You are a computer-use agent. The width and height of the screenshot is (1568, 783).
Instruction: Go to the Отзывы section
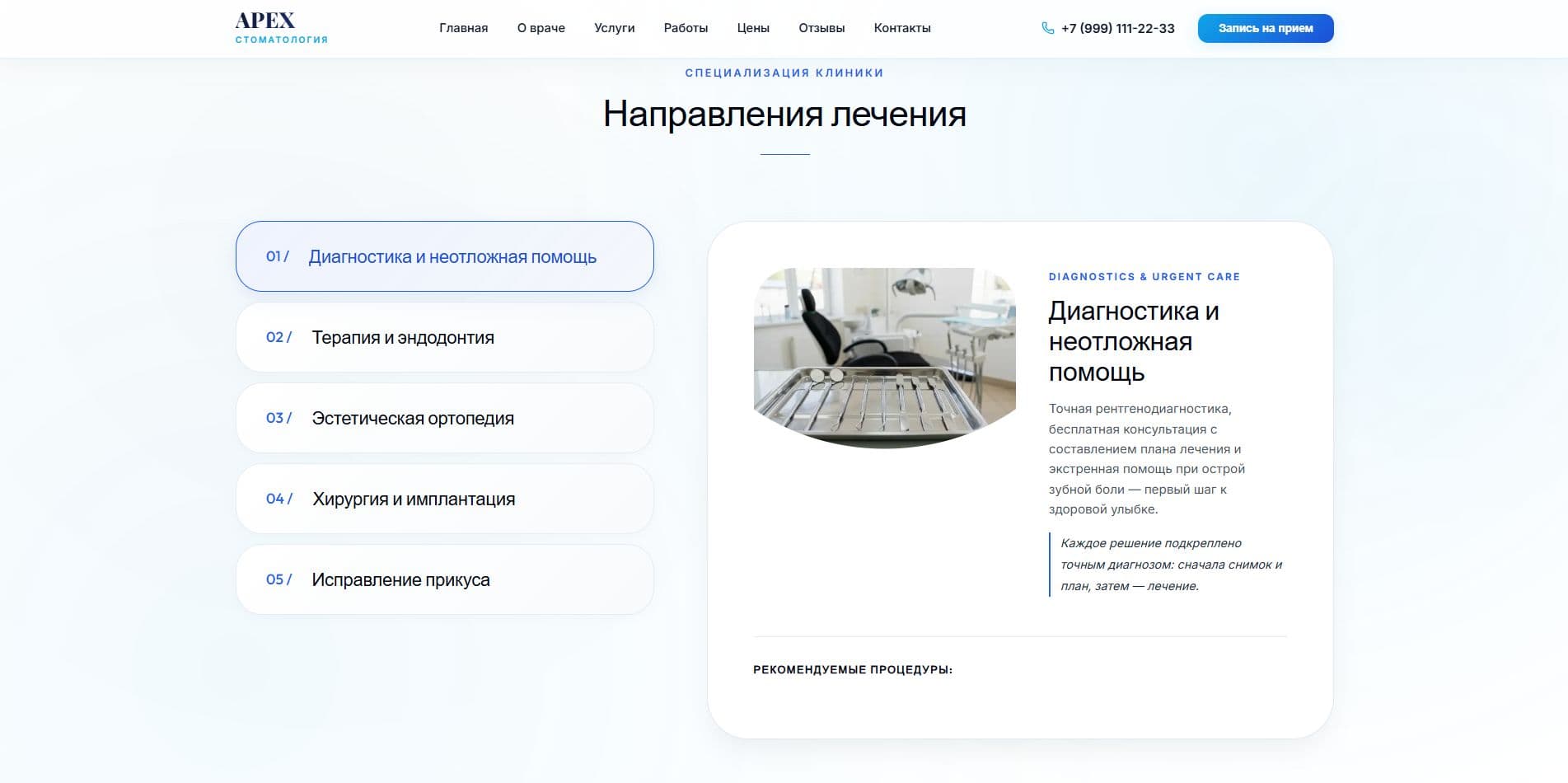tap(821, 28)
